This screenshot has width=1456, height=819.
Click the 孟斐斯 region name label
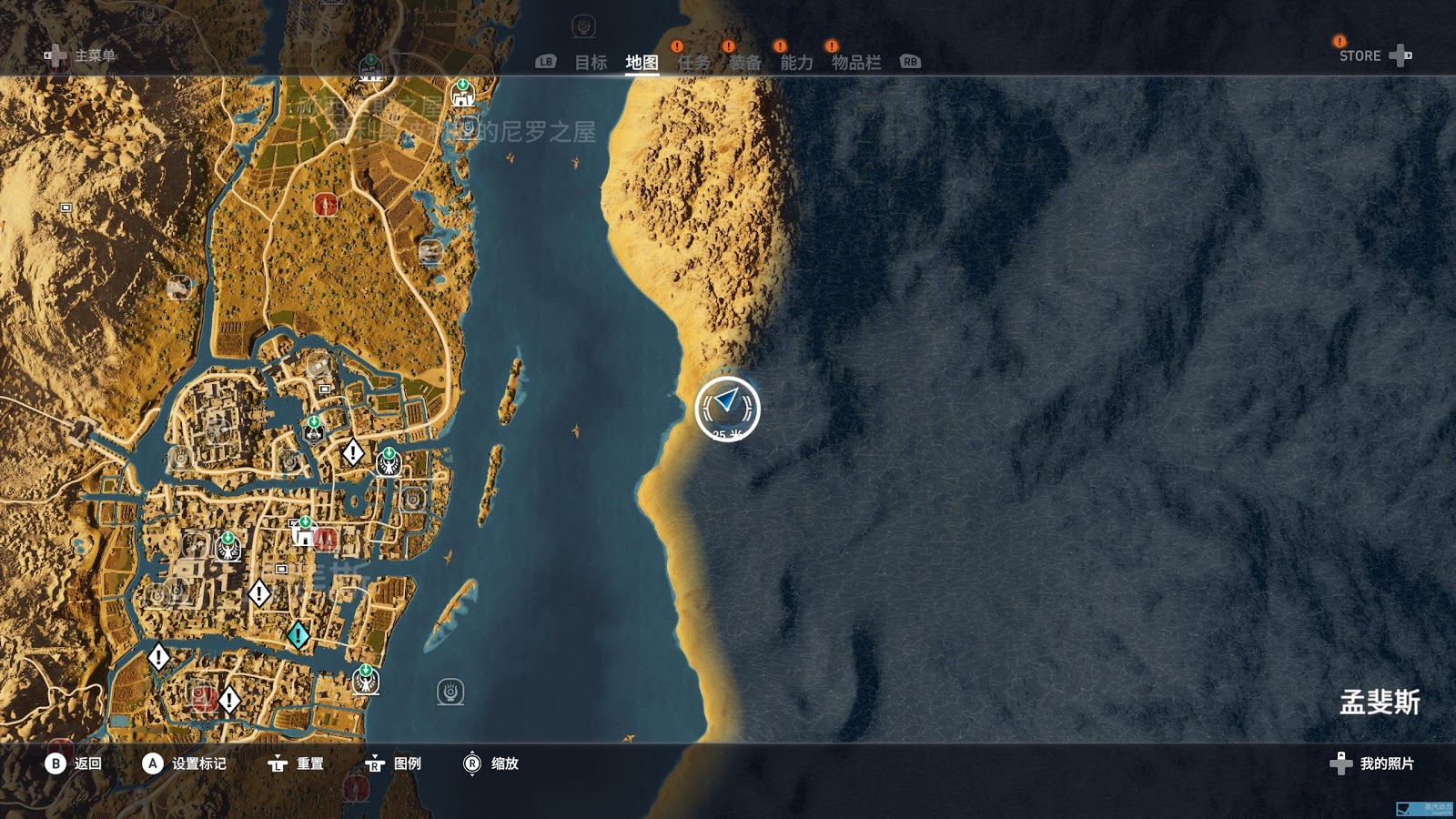[x=1380, y=703]
